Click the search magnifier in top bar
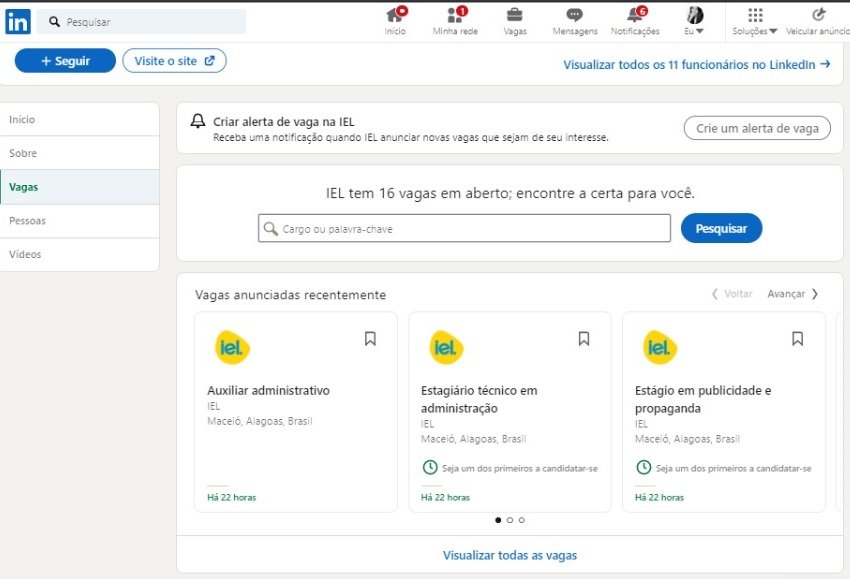 pyautogui.click(x=54, y=22)
